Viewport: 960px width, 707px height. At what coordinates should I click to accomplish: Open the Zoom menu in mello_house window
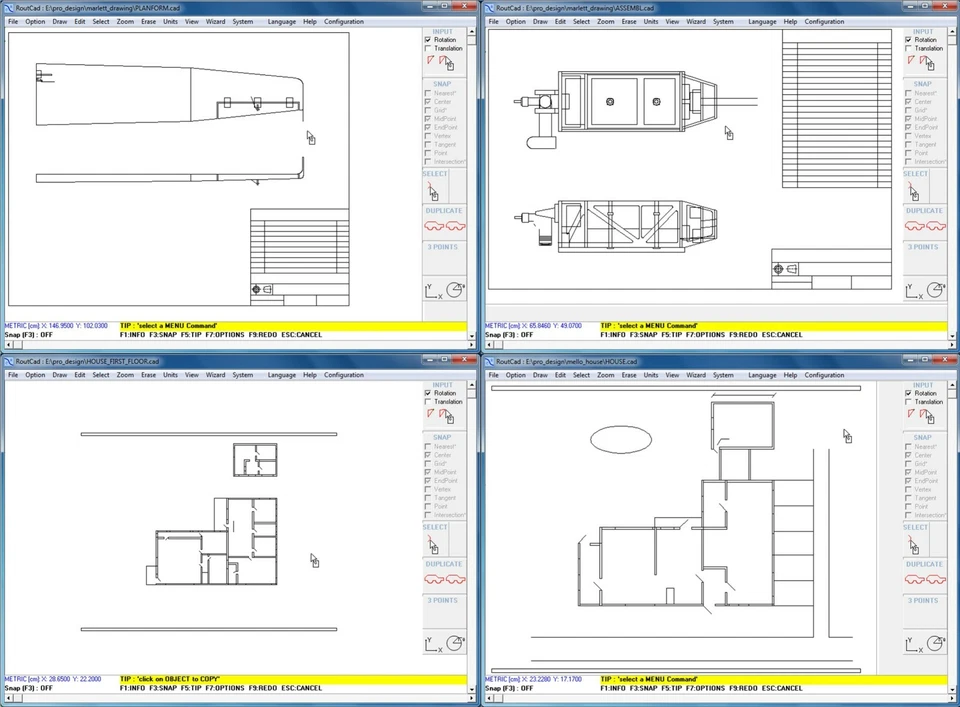click(x=606, y=374)
